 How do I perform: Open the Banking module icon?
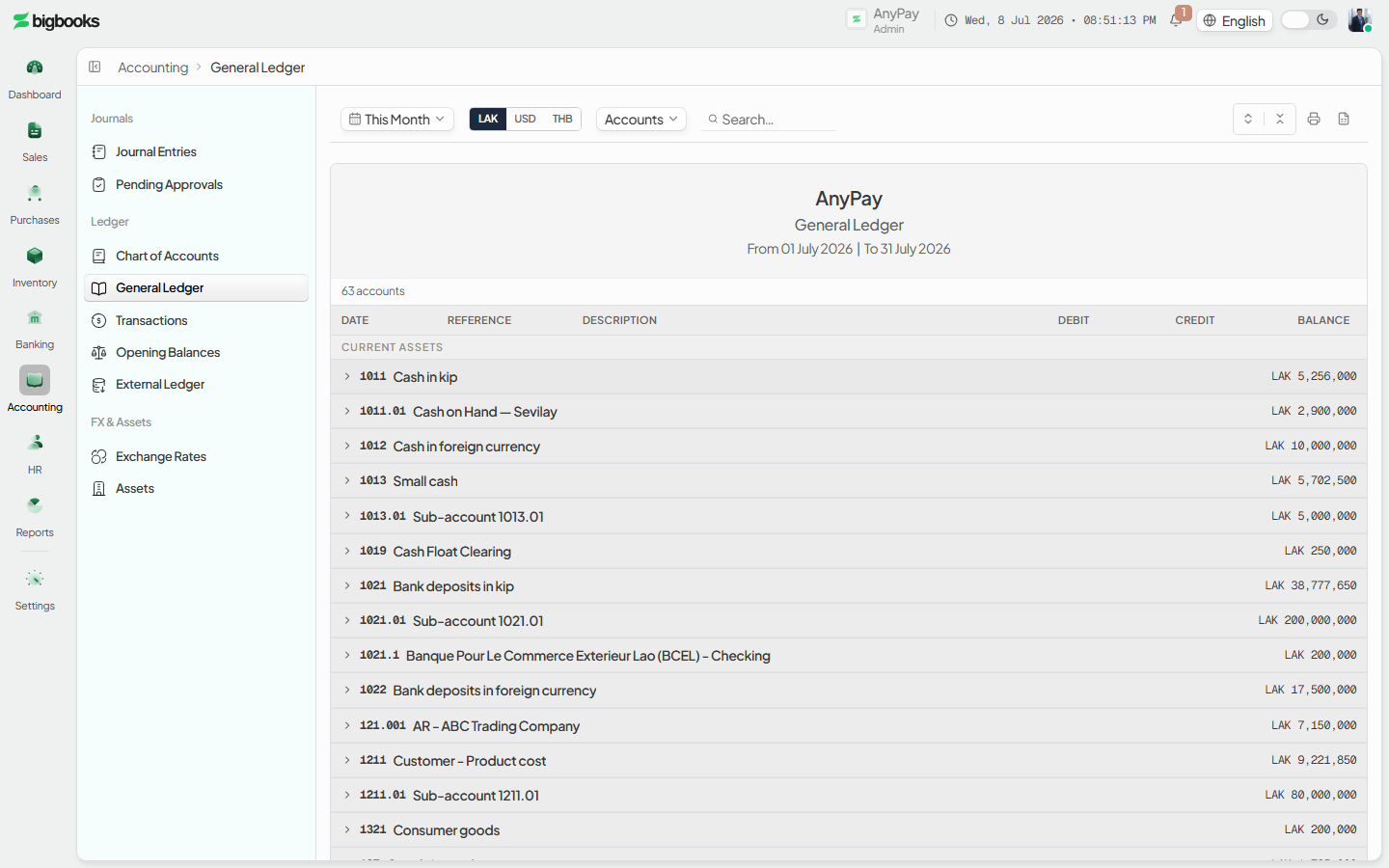tap(35, 317)
